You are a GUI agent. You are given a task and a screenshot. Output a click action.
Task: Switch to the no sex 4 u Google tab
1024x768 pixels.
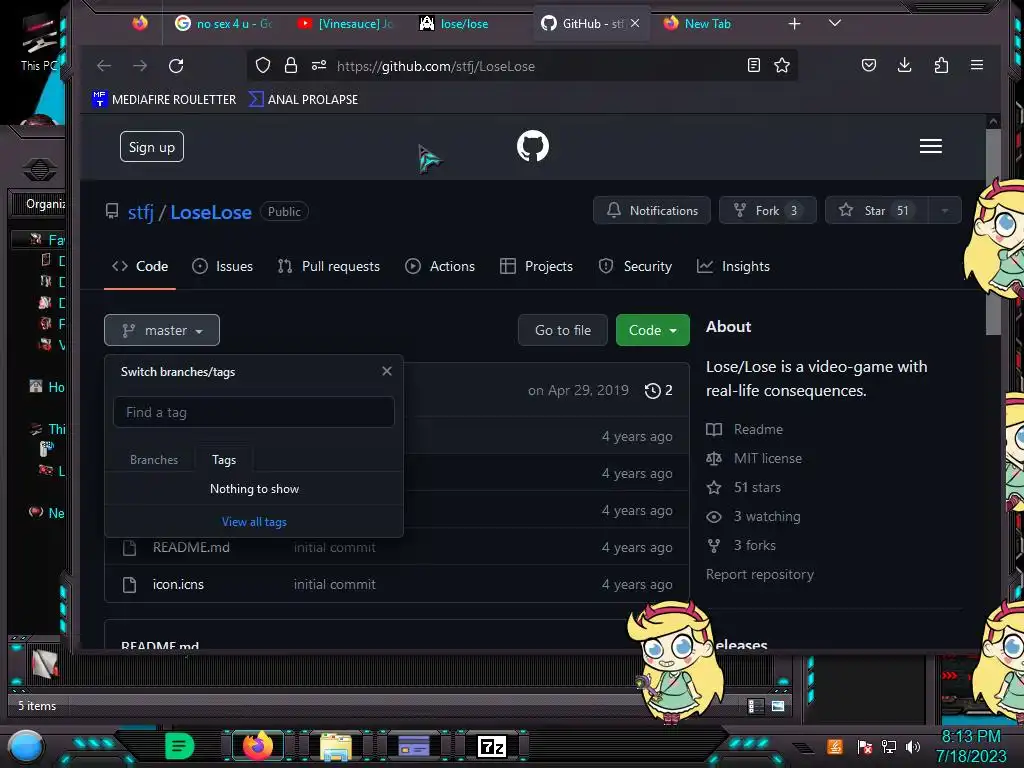(x=223, y=24)
